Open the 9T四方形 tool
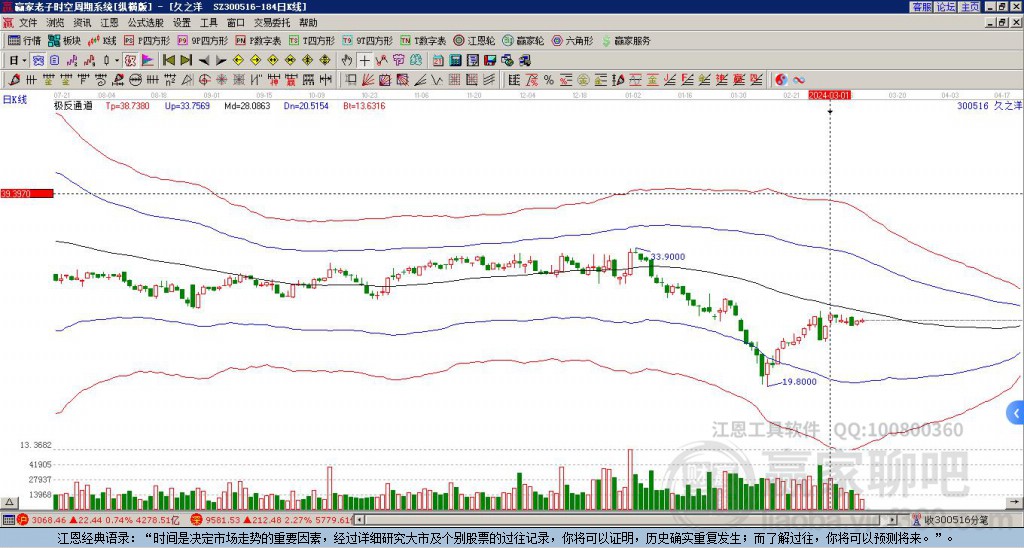1024x548 pixels. pyautogui.click(x=367, y=40)
